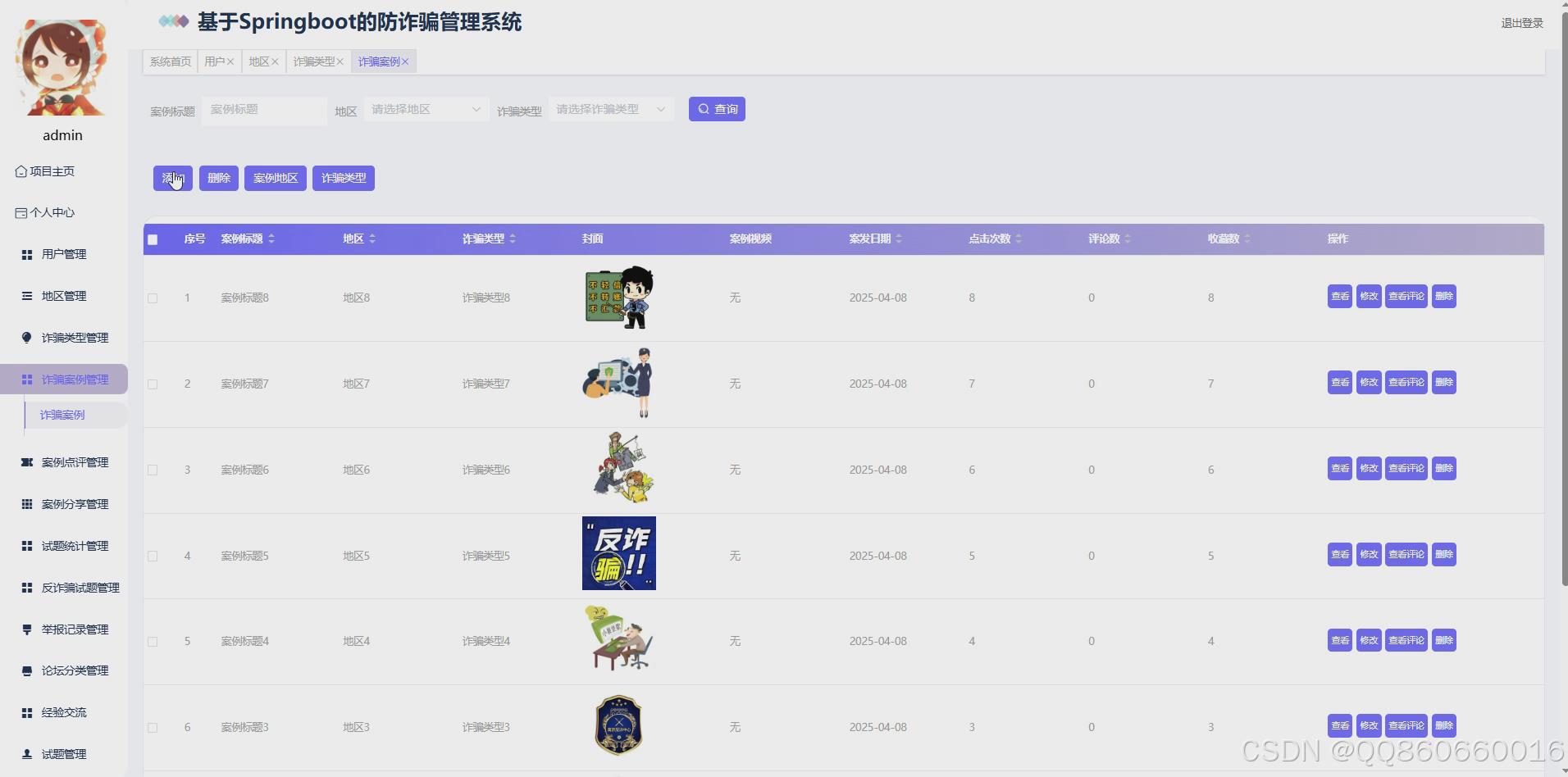Image resolution: width=1568 pixels, height=777 pixels.
Task: Click 查看评论 for 案例标题7 row
Action: (x=1406, y=382)
